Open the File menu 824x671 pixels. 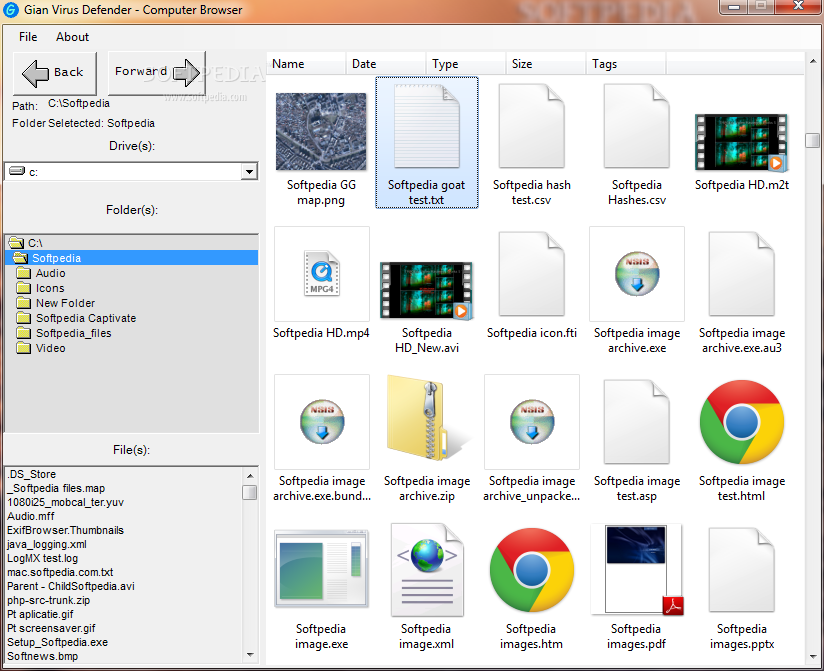pos(28,37)
